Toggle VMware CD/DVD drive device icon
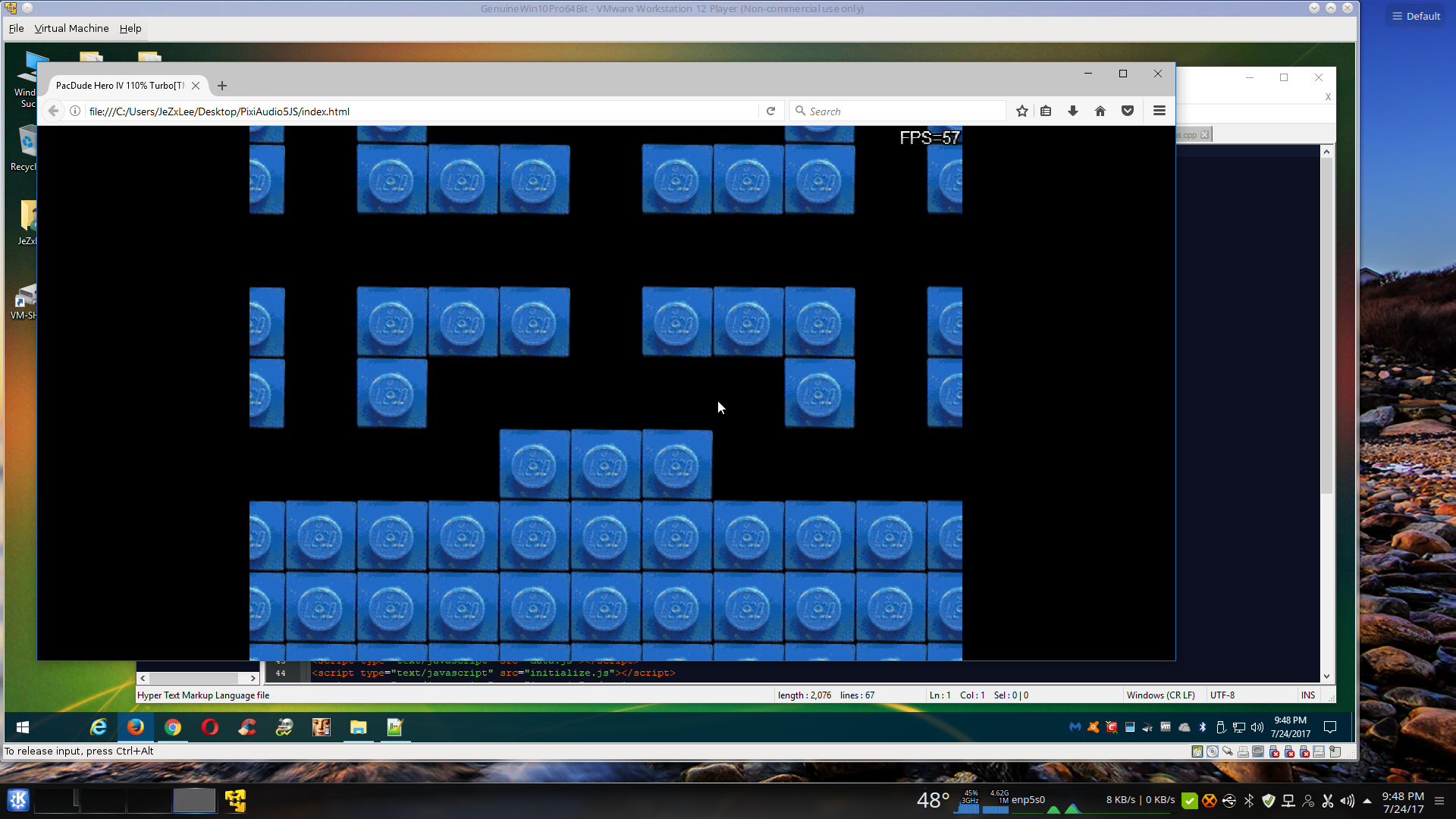Screen dimensions: 1456x819 pyautogui.click(x=1213, y=752)
